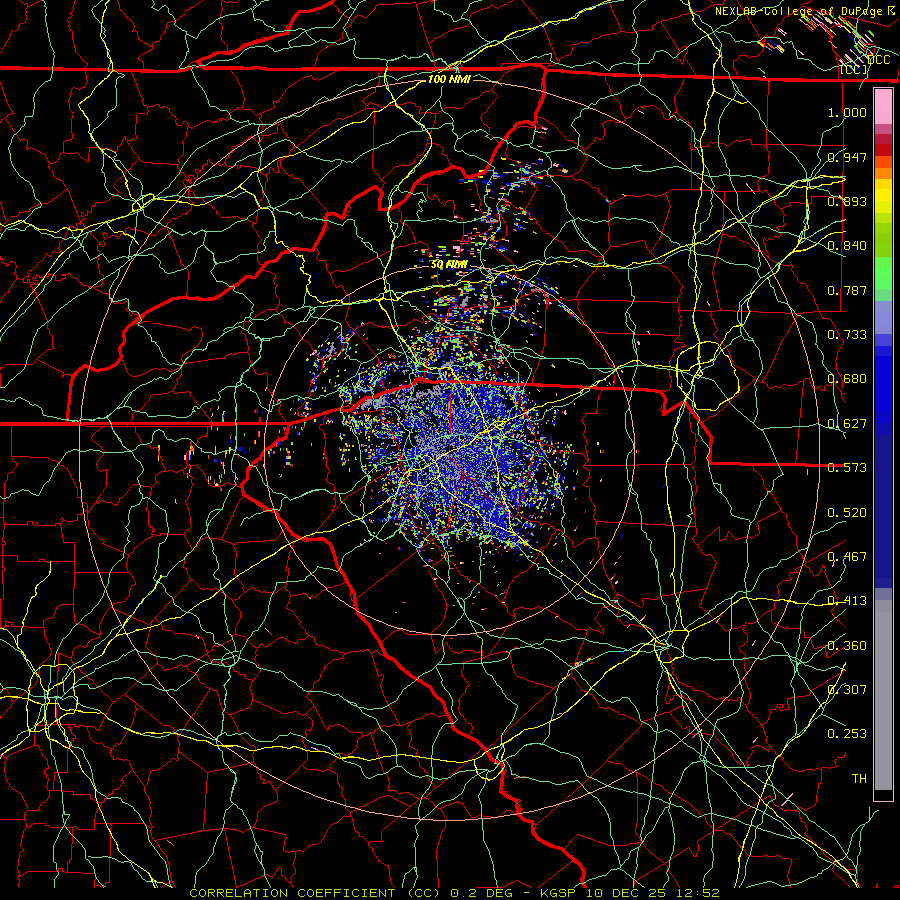
Task: Click the TH label on the scale
Action: [x=859, y=779]
